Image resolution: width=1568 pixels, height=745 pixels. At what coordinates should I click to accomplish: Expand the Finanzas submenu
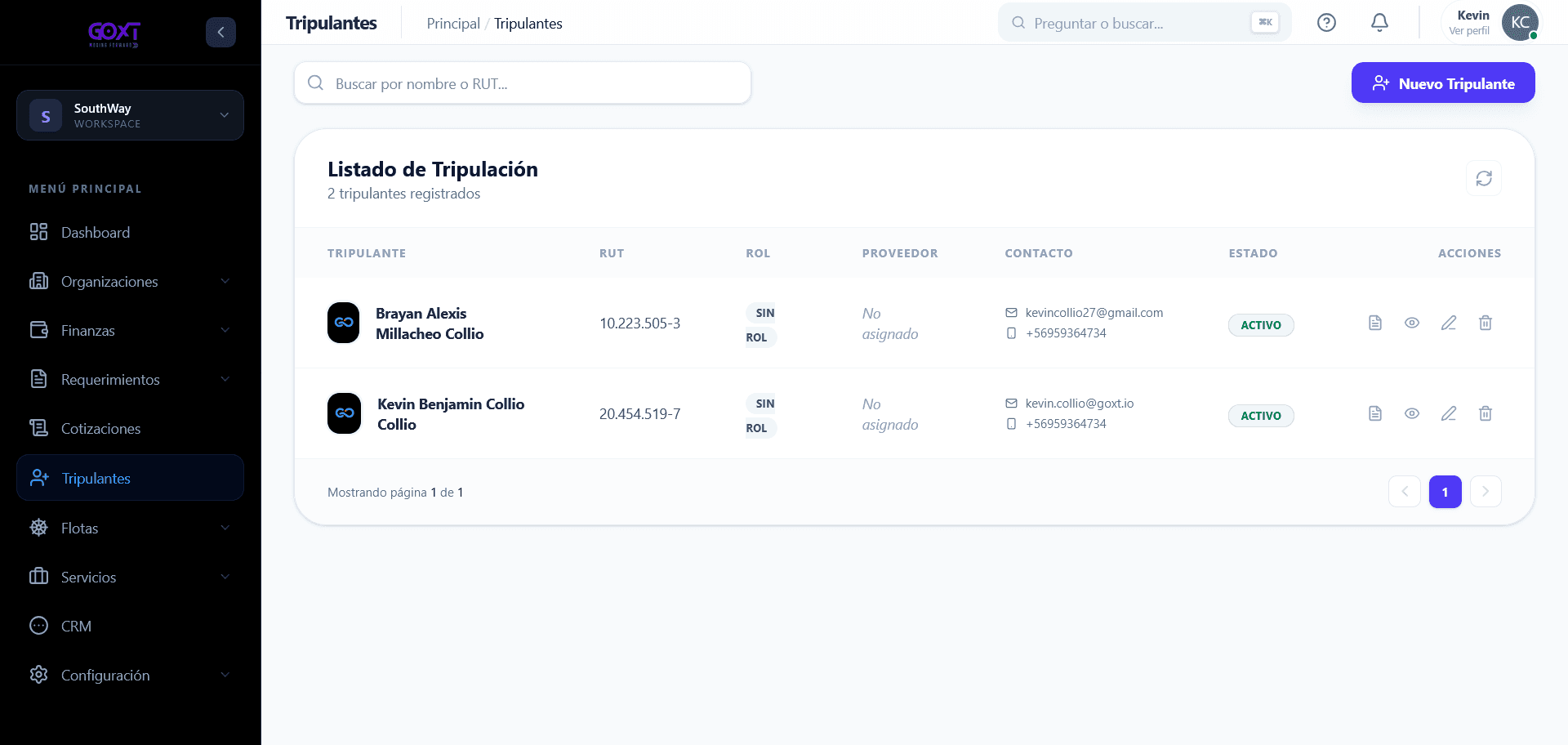(130, 330)
